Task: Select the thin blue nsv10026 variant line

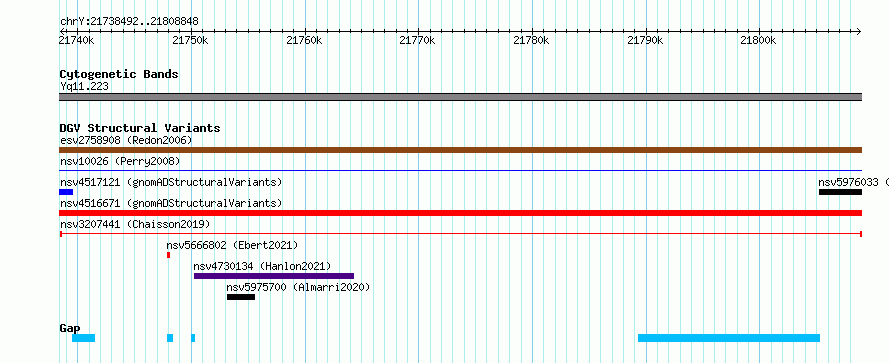Action: tap(460, 171)
